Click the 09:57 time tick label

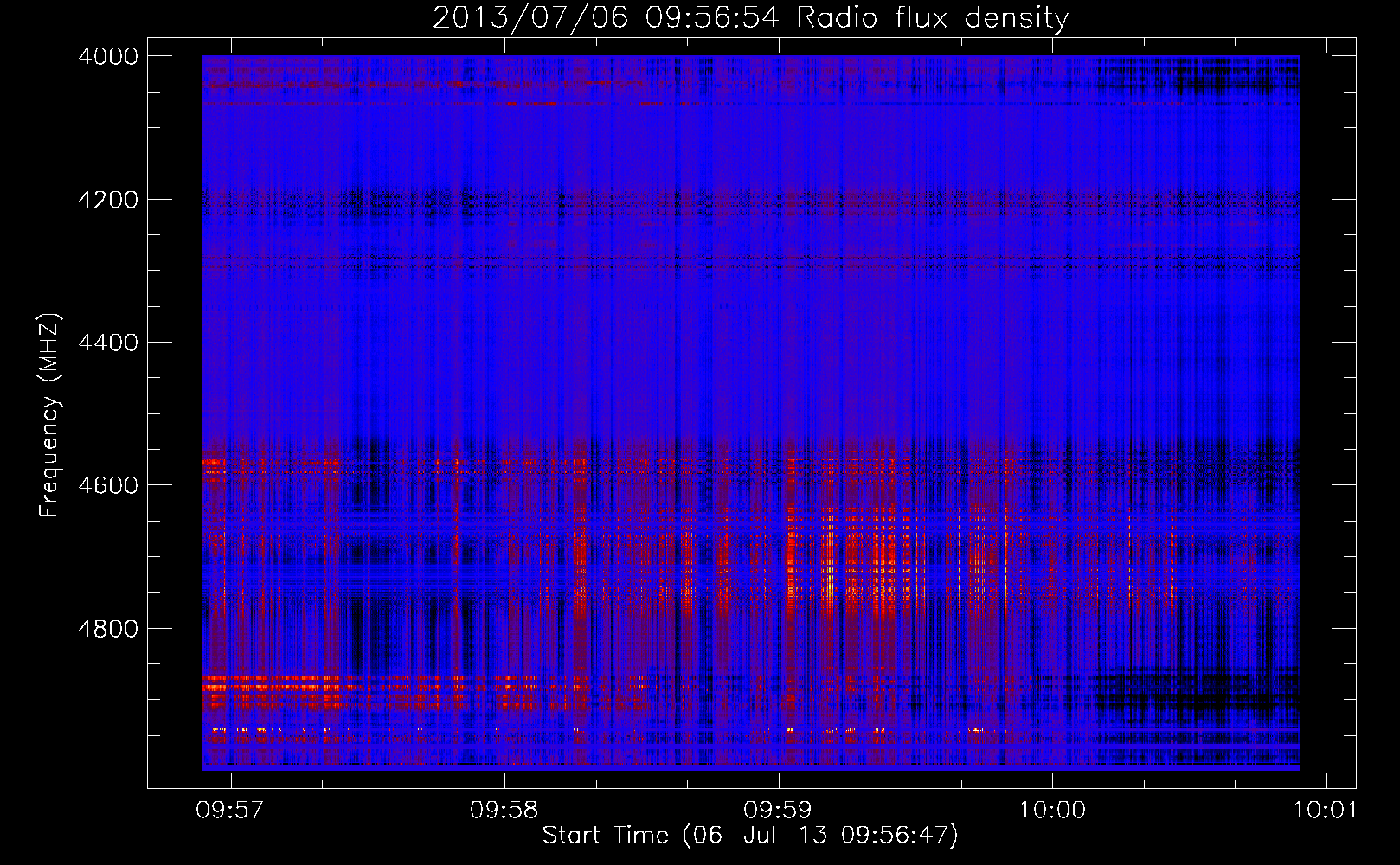pyautogui.click(x=229, y=810)
